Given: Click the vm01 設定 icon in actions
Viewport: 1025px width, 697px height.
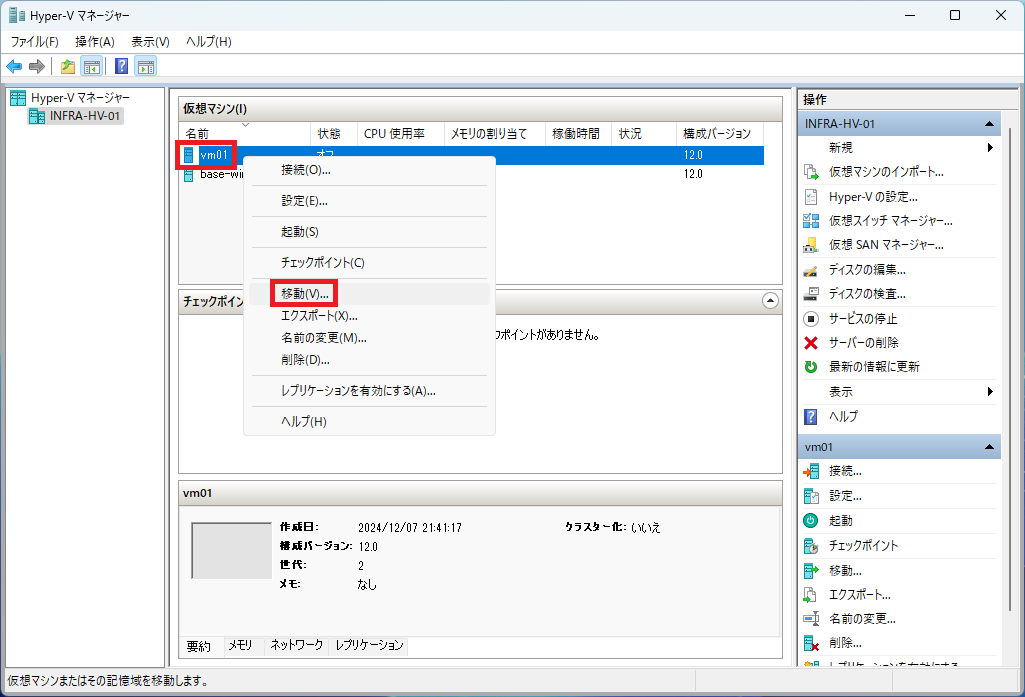Looking at the screenshot, I should (x=811, y=496).
